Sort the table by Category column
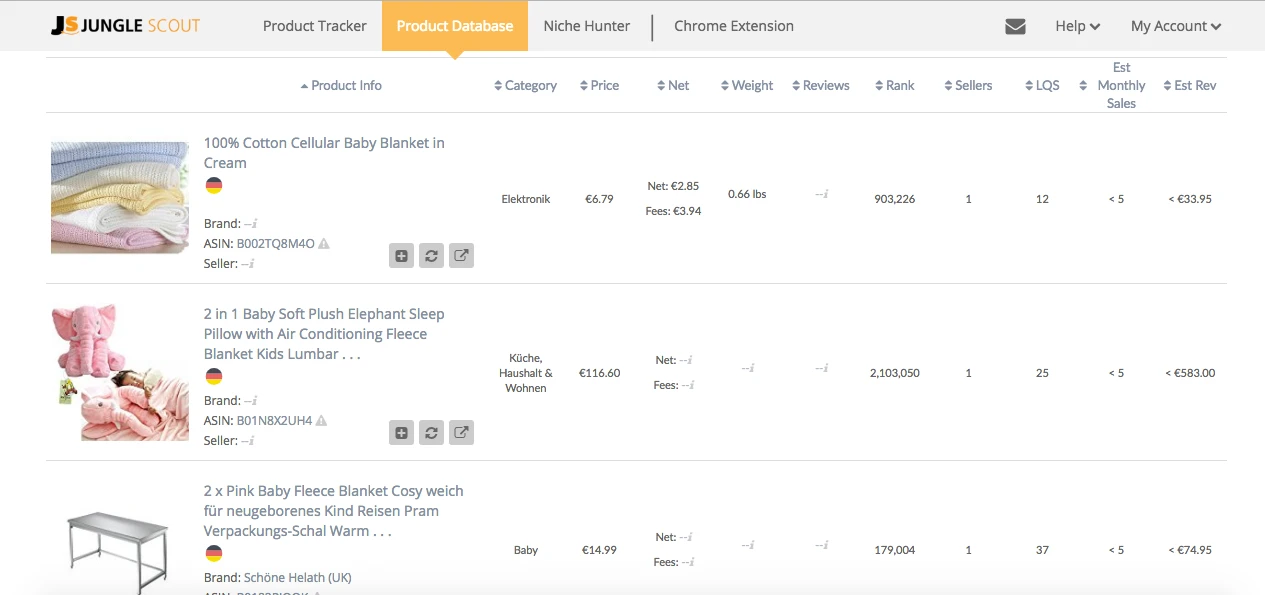This screenshot has width=1265, height=595. coord(525,85)
